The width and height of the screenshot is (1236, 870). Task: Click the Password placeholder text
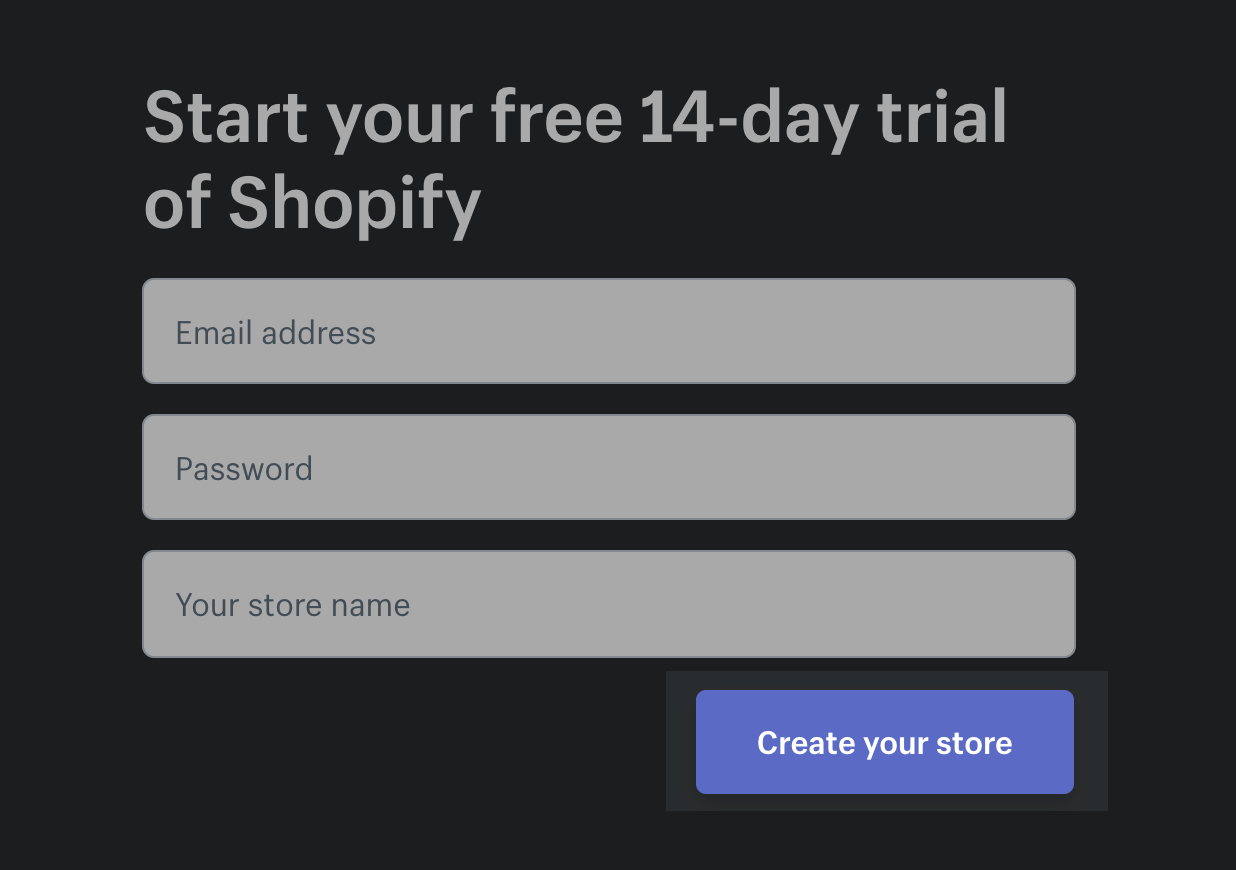(244, 468)
